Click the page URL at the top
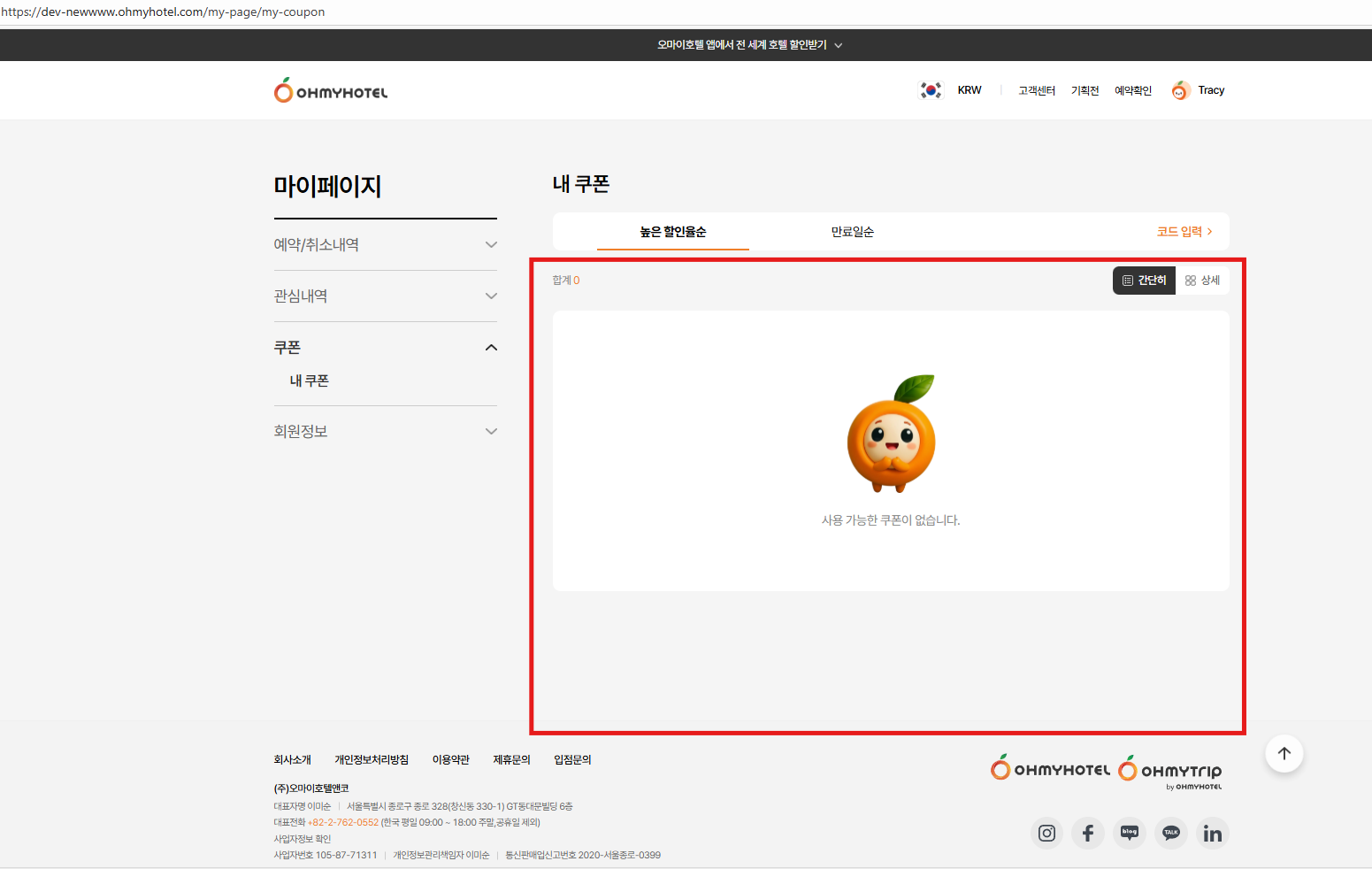 [x=163, y=12]
